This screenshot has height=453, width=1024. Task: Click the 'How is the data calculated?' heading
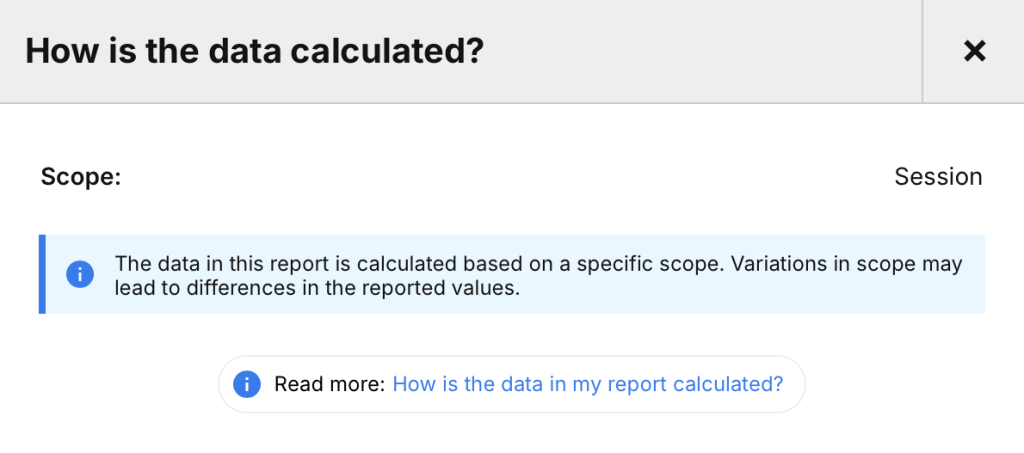pyautogui.click(x=255, y=51)
